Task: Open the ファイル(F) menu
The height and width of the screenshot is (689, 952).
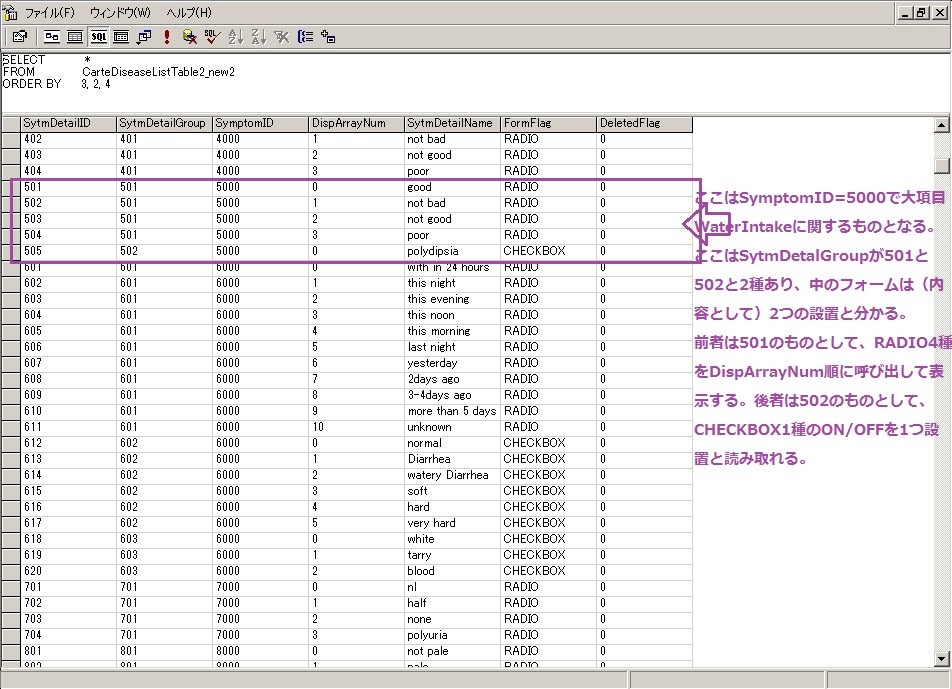Action: [49, 13]
